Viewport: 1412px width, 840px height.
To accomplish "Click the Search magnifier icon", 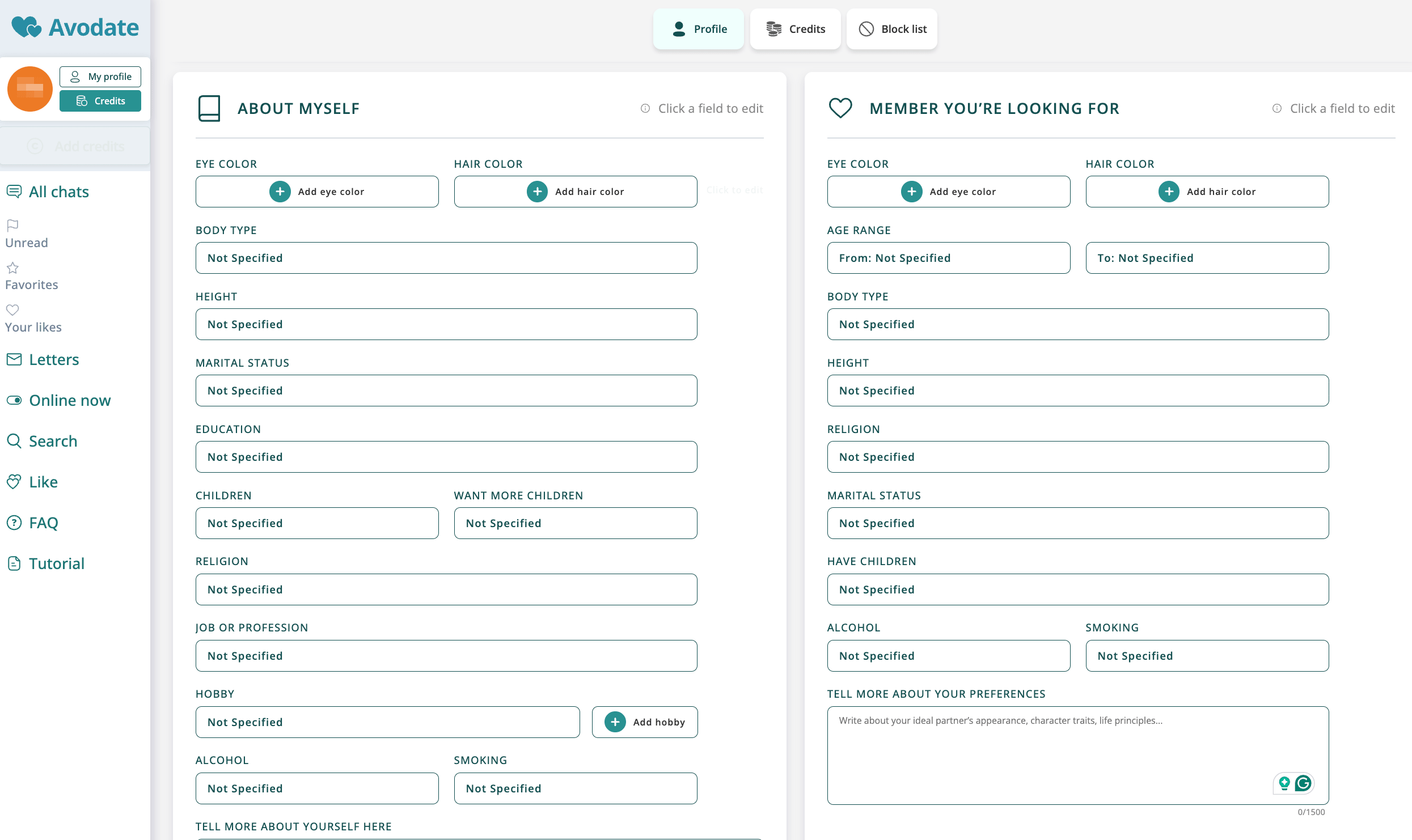I will pos(14,441).
